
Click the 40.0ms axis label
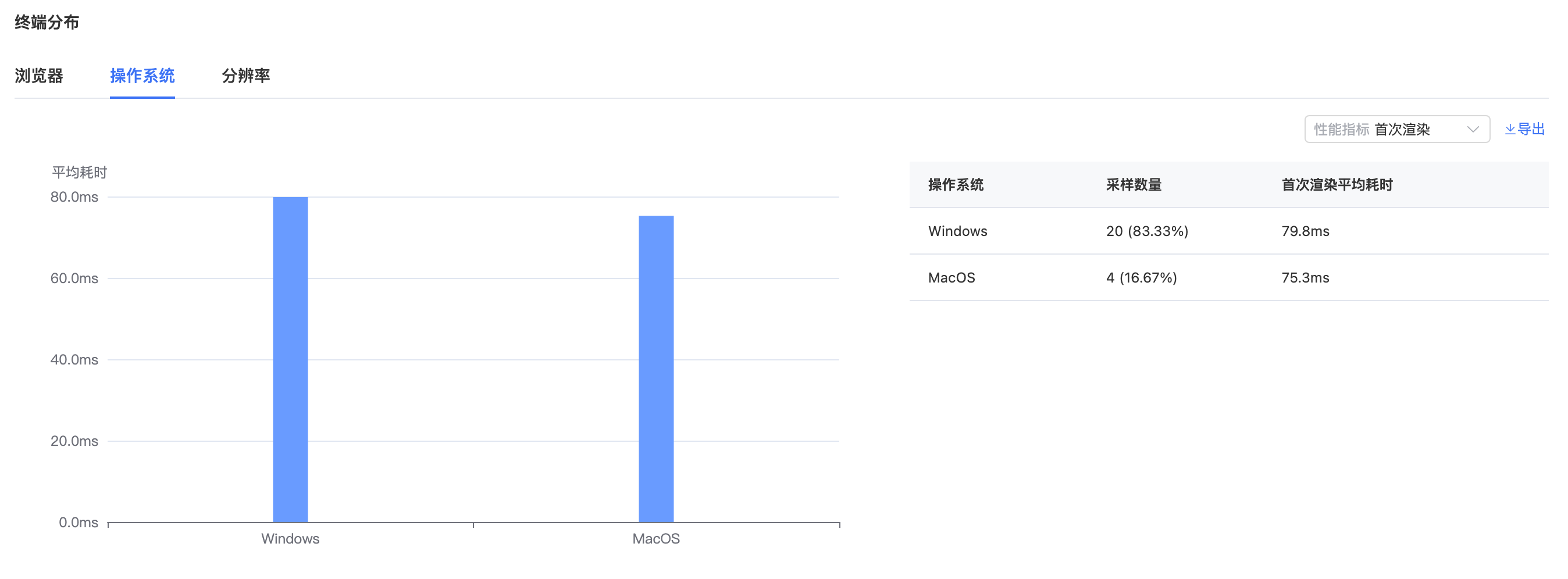click(x=74, y=359)
